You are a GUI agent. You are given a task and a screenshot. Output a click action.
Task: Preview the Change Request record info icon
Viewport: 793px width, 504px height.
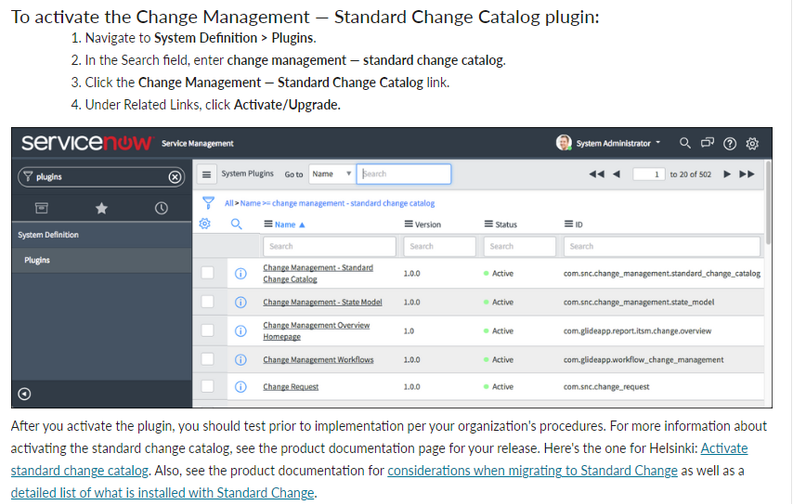(x=241, y=387)
